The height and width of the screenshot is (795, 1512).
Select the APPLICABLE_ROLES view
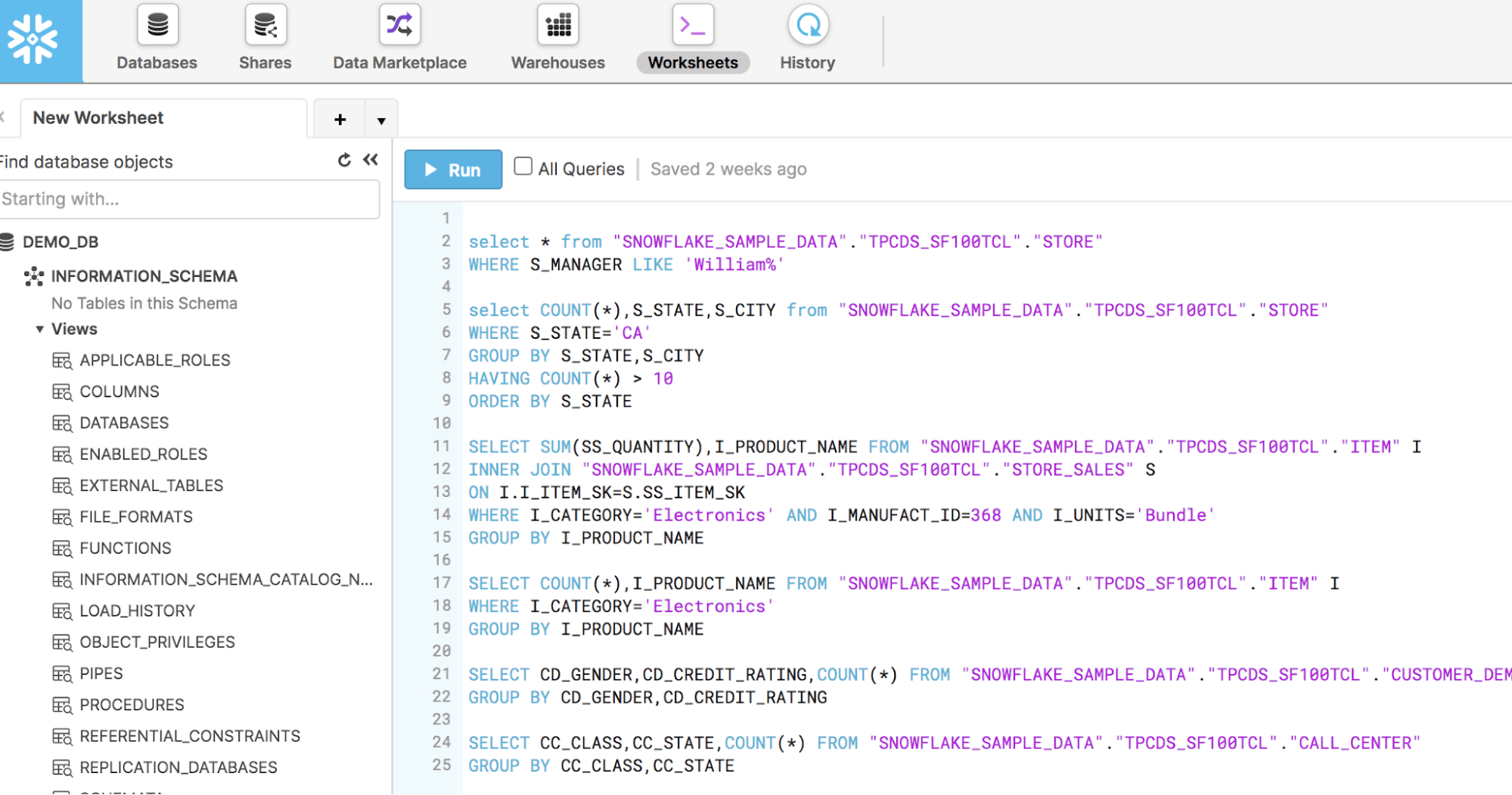tap(155, 361)
